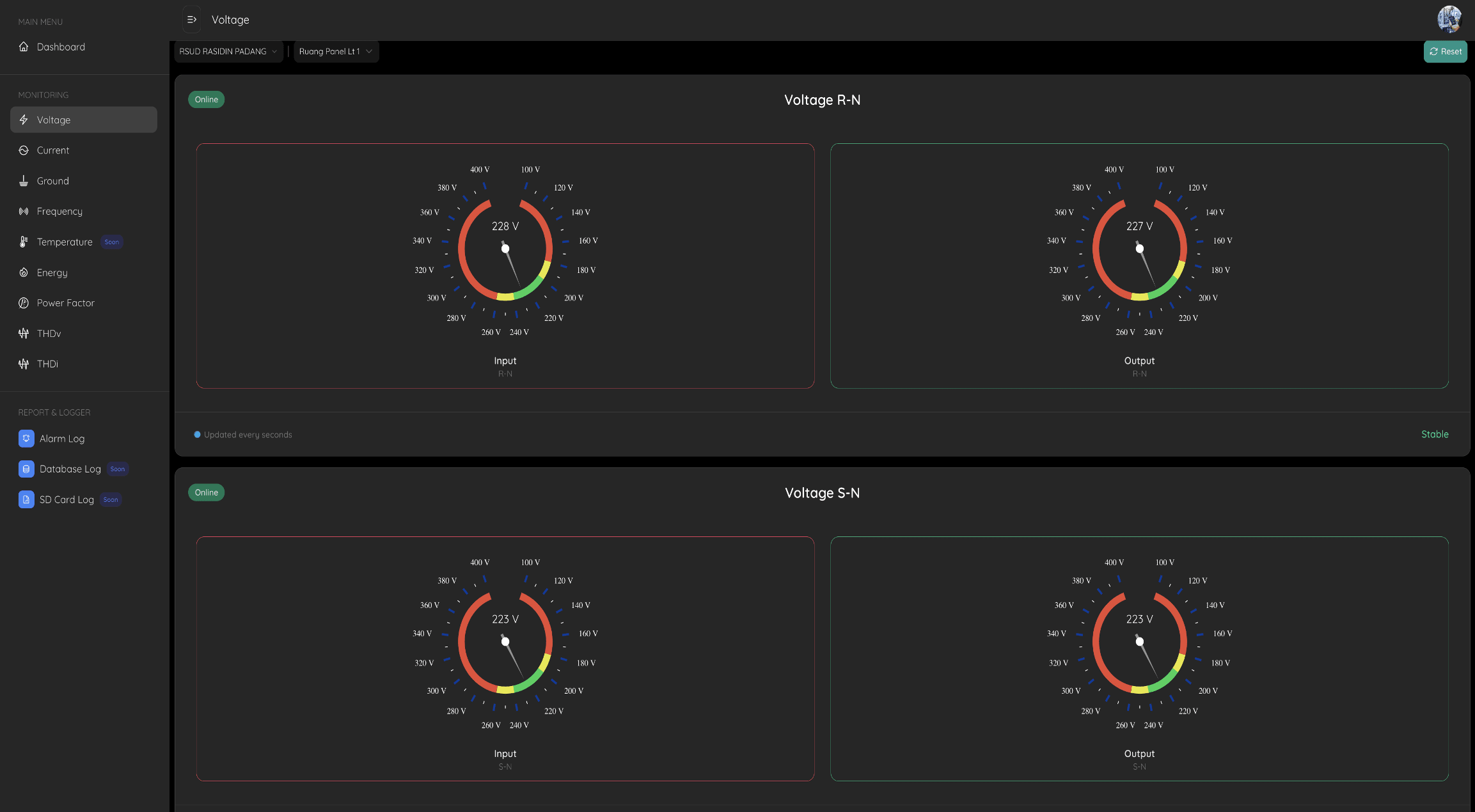The width and height of the screenshot is (1475, 812).
Task: Open the Database Log entry
Action: [x=84, y=469]
